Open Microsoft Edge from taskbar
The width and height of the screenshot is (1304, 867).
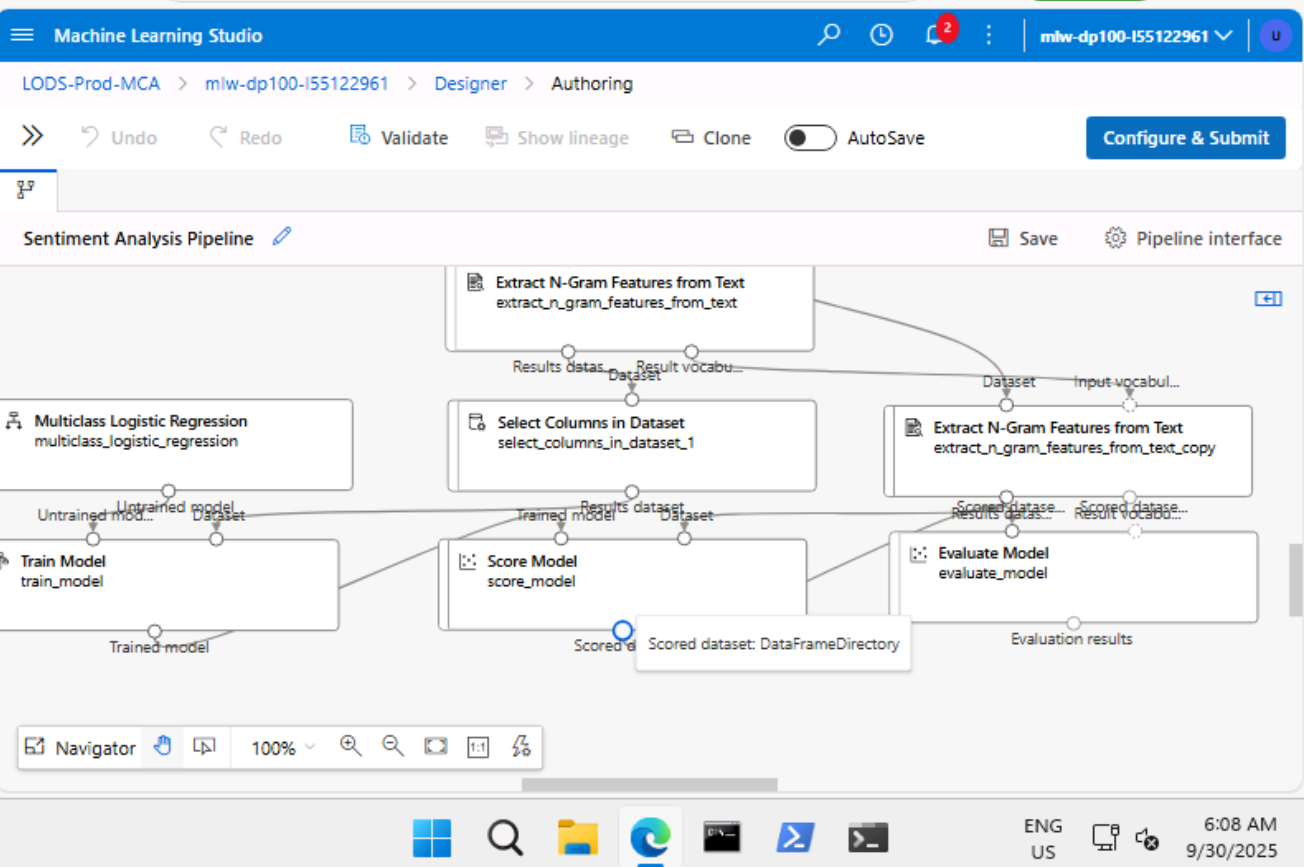point(649,838)
